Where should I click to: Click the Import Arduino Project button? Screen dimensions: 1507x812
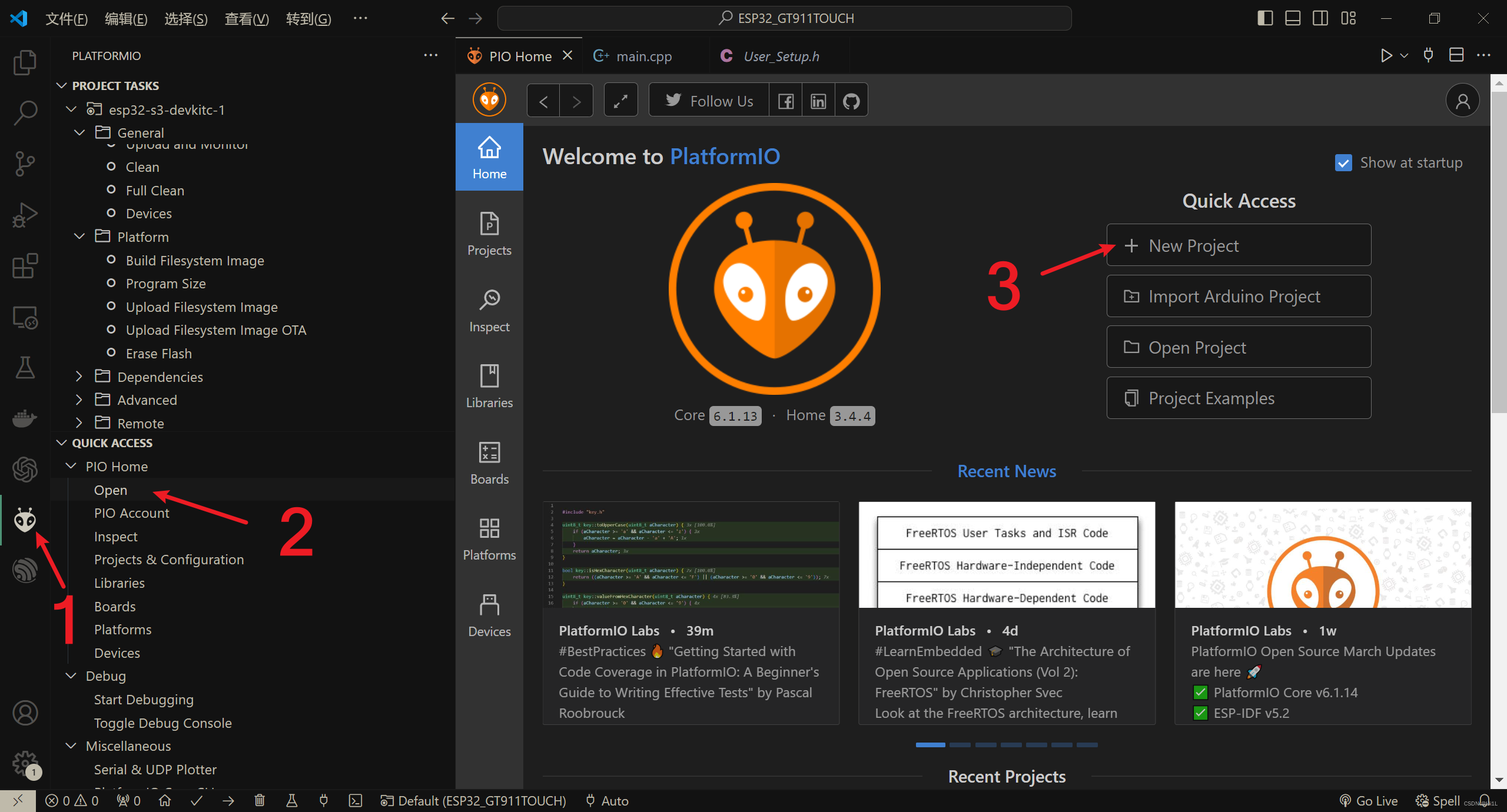tap(1239, 297)
